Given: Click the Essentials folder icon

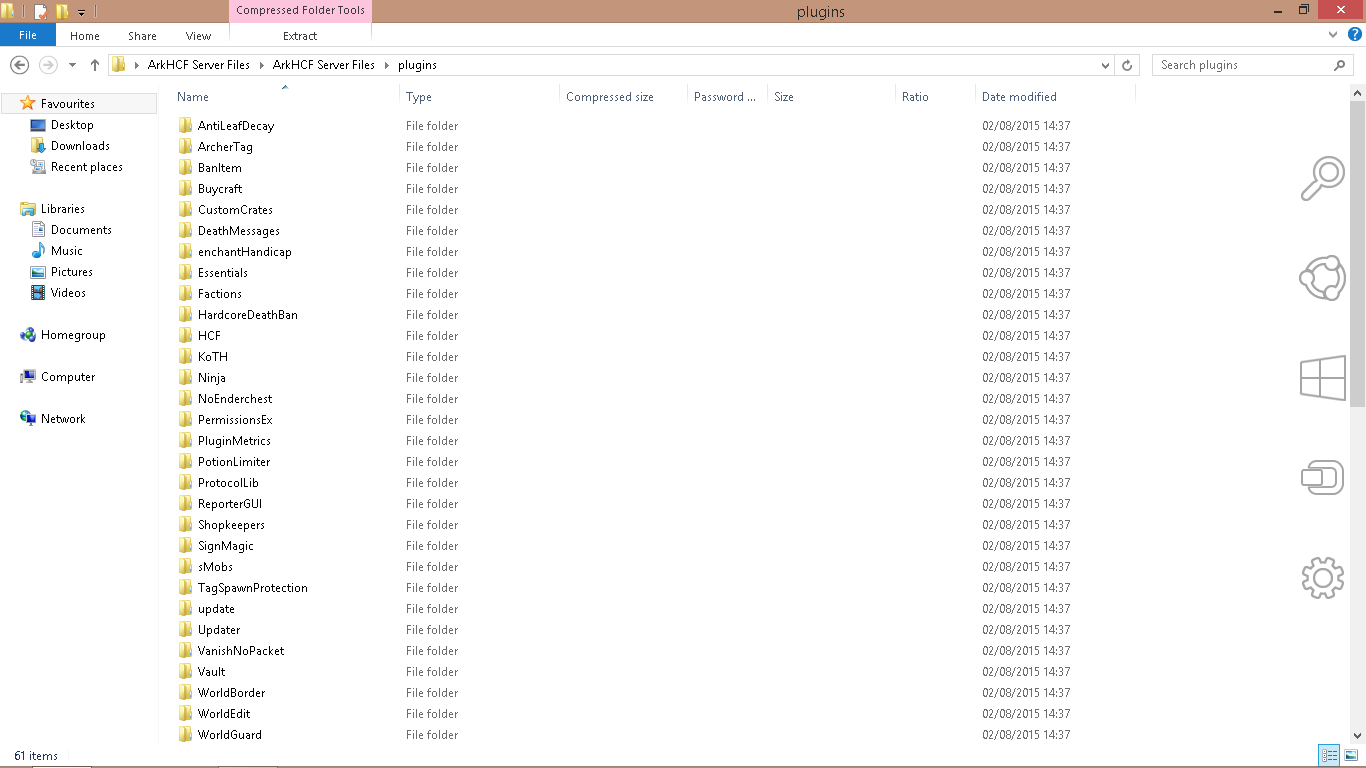Looking at the screenshot, I should pos(185,273).
